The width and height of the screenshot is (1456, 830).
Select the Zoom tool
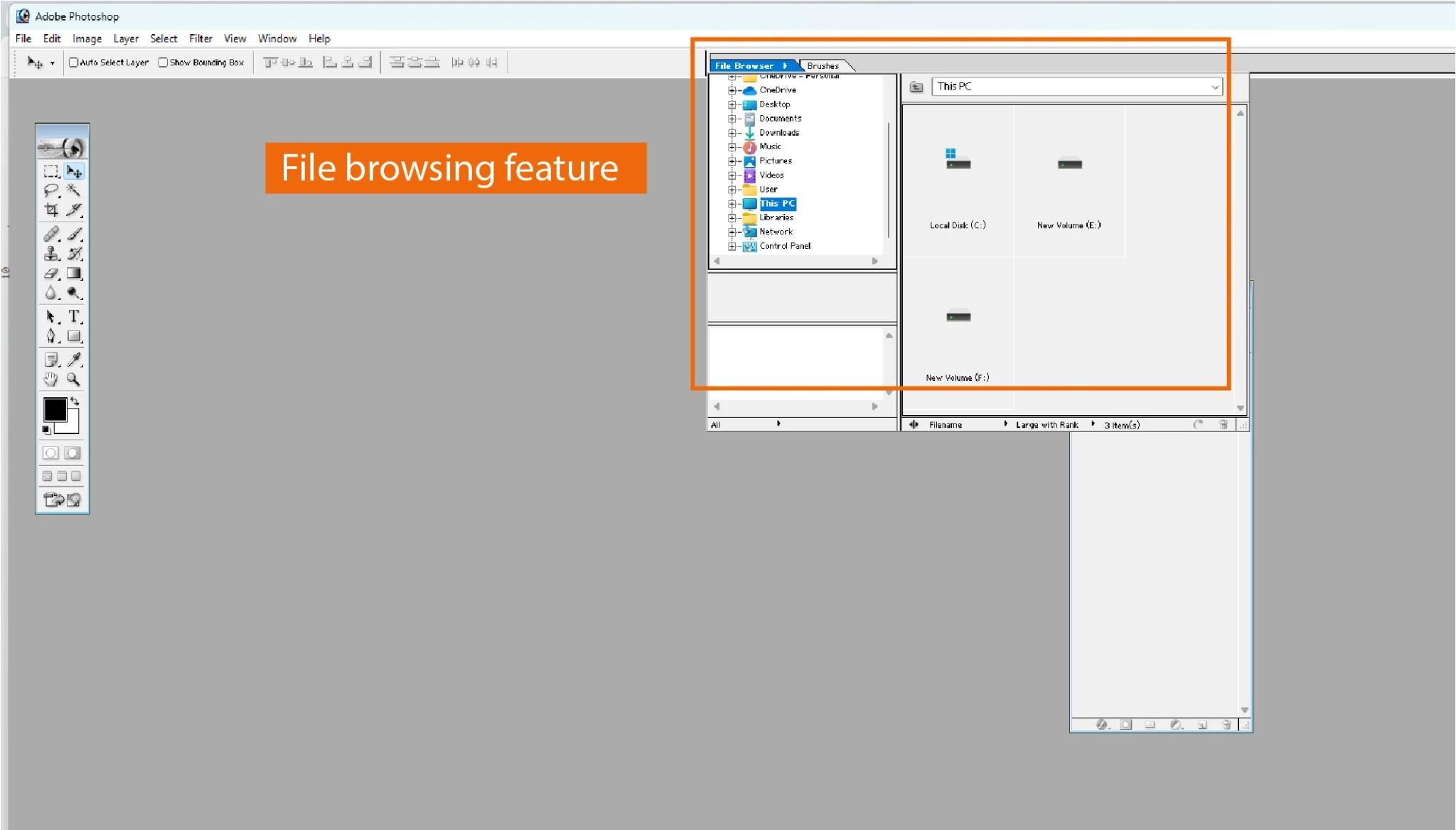[73, 379]
